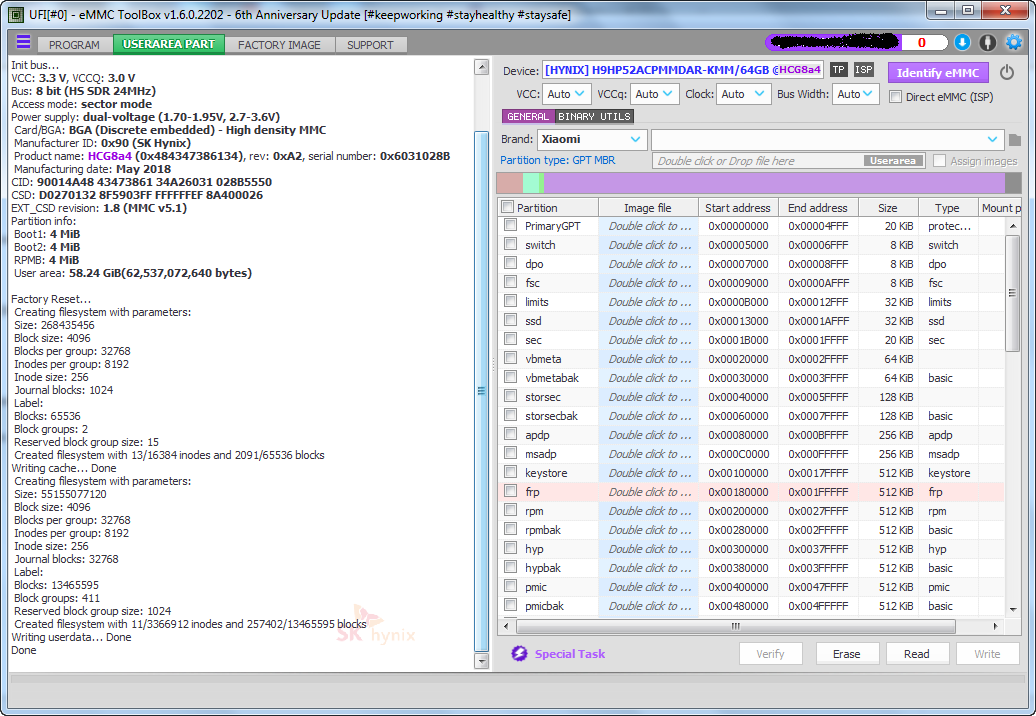Click the USB connector icon in top bar

click(987, 43)
